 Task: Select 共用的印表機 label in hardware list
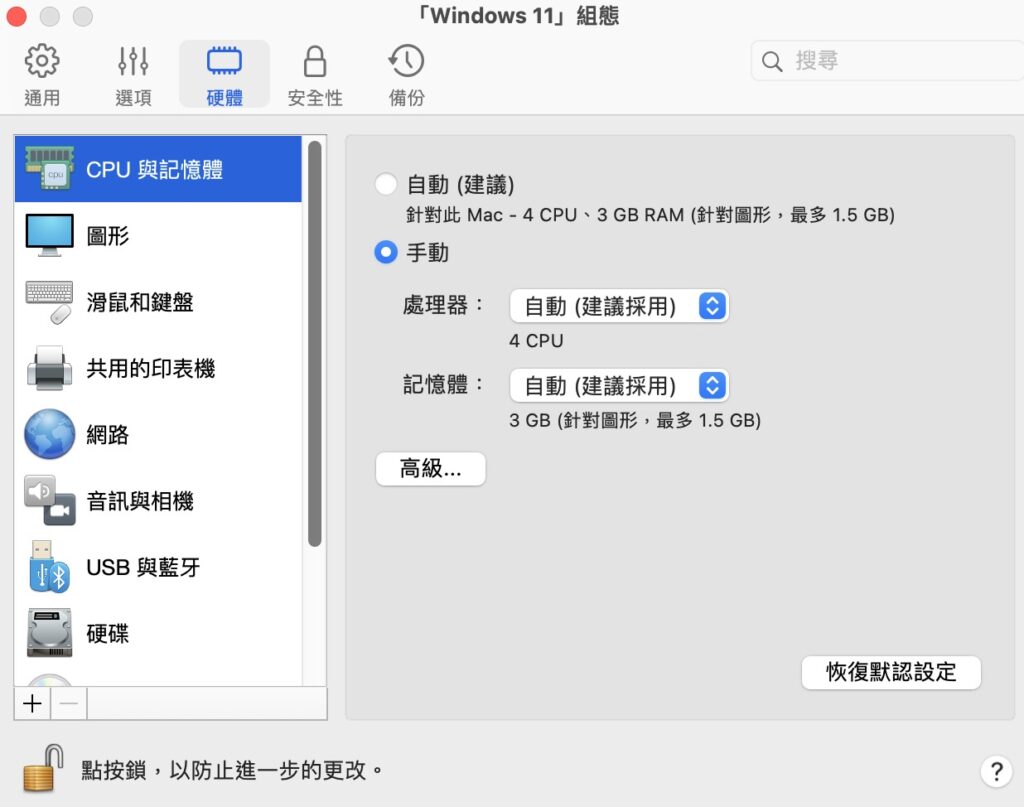pyautogui.click(x=151, y=369)
